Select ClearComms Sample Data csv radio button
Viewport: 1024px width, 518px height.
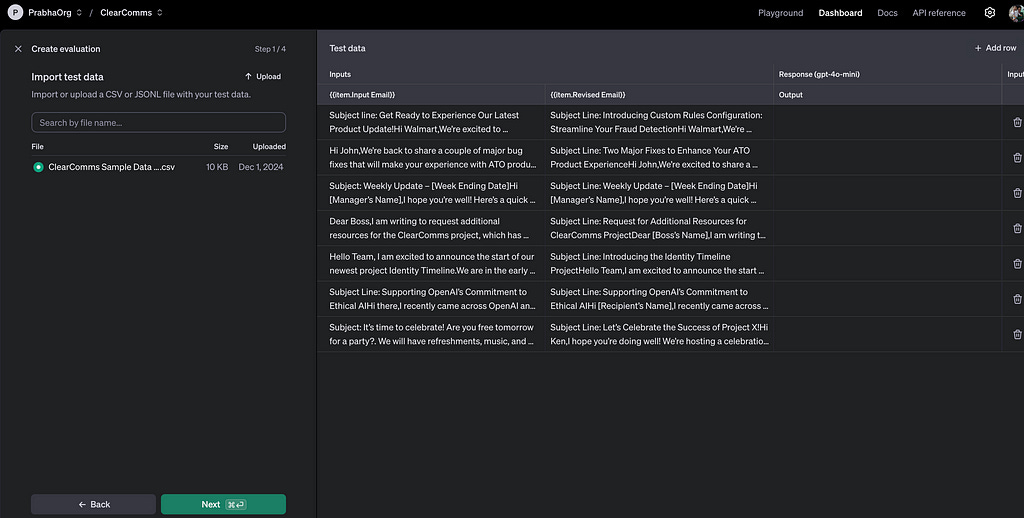pyautogui.click(x=38, y=167)
